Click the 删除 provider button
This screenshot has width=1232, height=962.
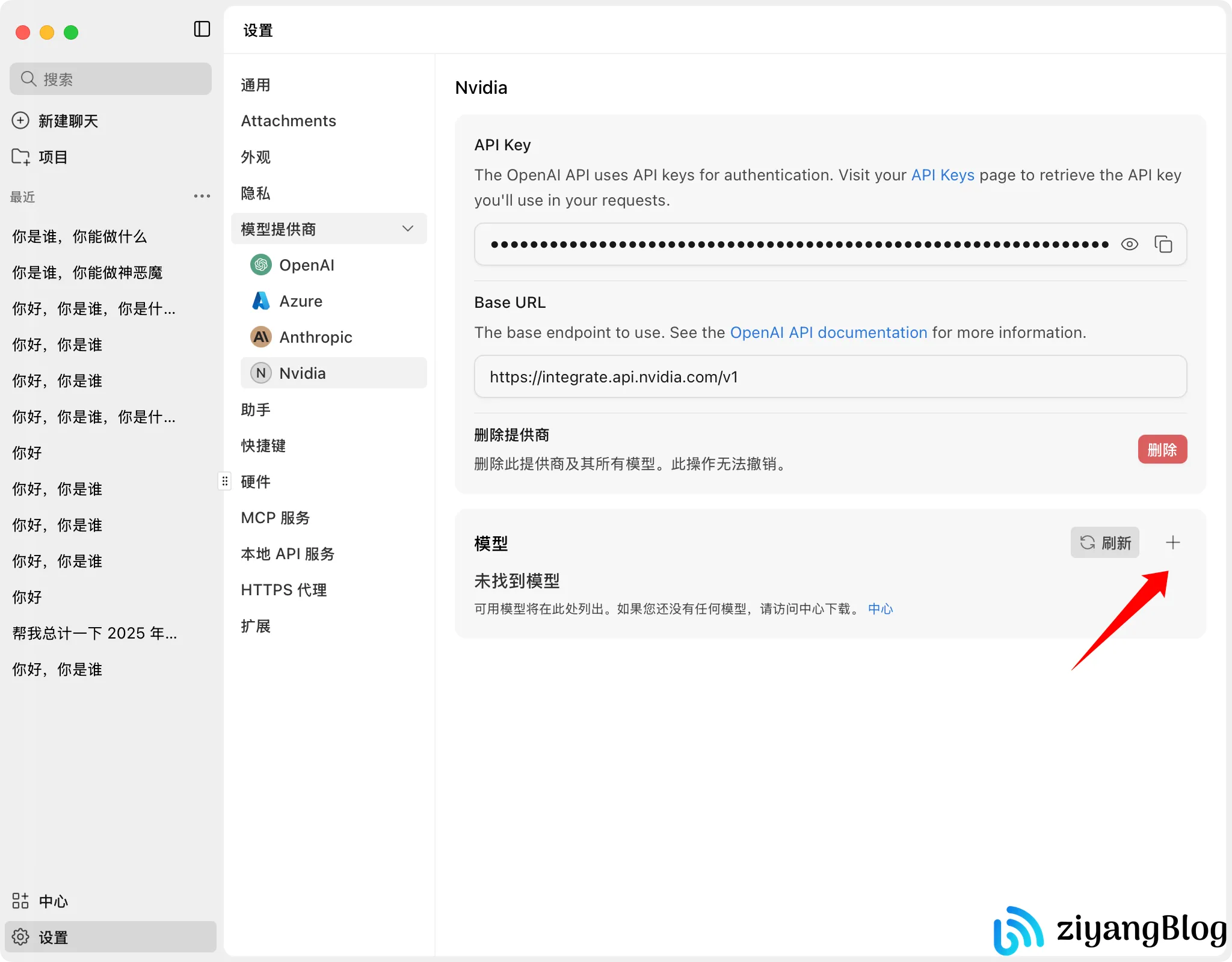pyautogui.click(x=1162, y=449)
